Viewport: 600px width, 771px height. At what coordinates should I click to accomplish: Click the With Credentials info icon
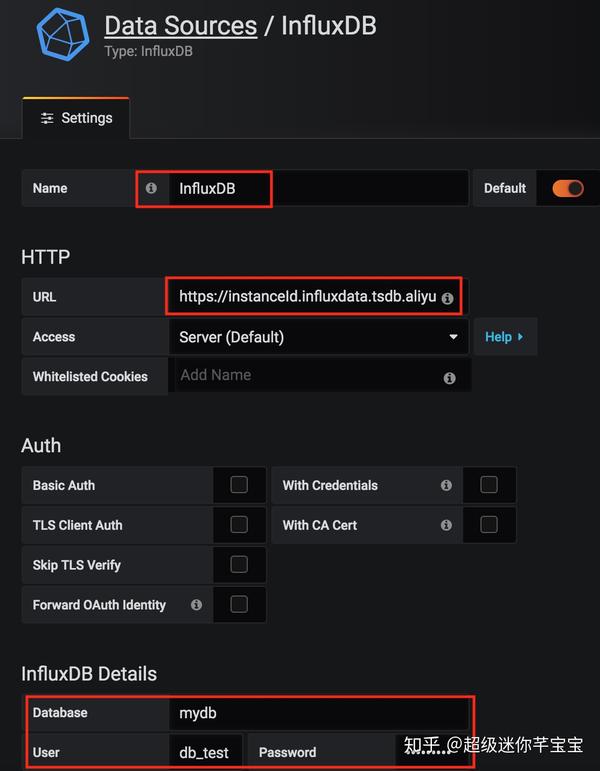[x=446, y=485]
